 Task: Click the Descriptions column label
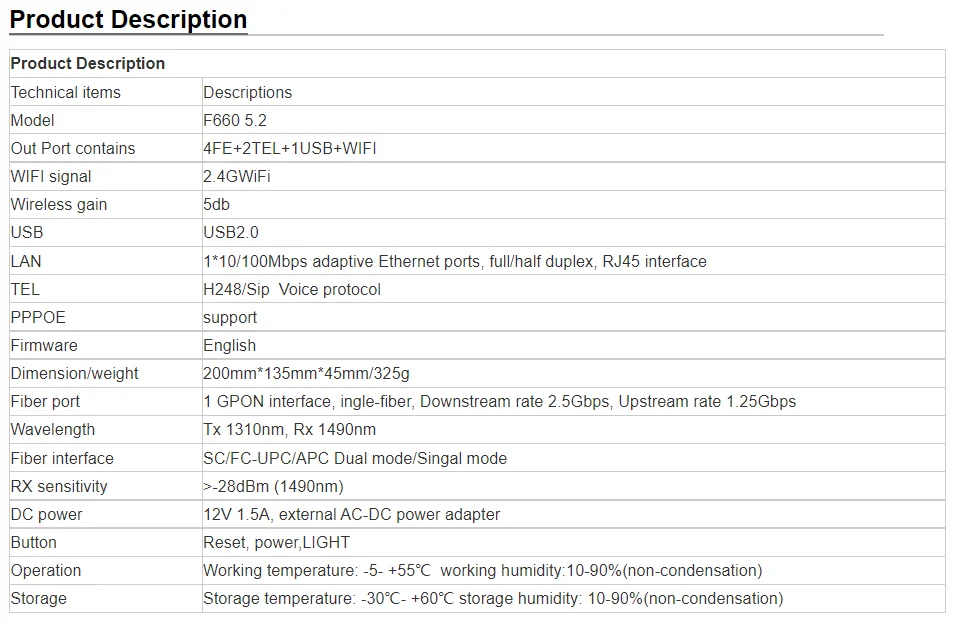pos(248,92)
